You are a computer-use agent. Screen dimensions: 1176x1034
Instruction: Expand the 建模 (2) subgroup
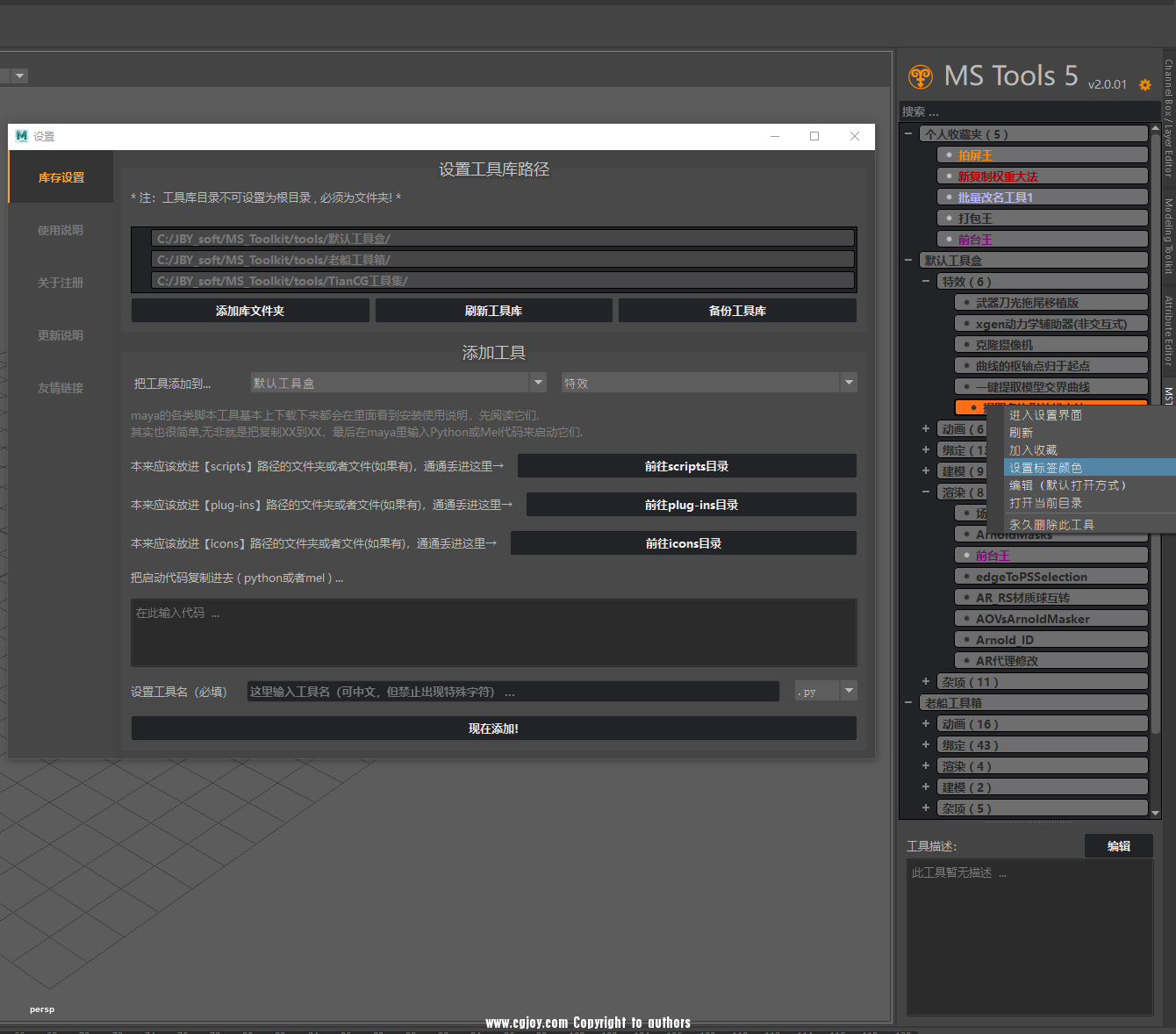(x=926, y=787)
